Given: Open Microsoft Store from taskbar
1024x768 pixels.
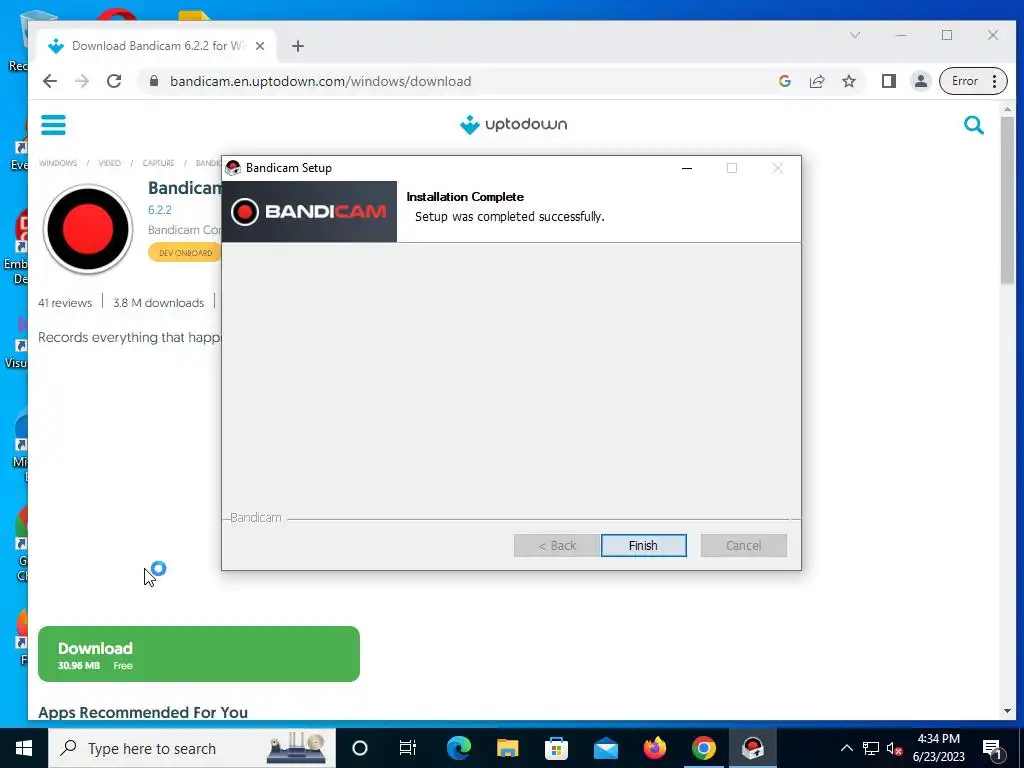Looking at the screenshot, I should tap(556, 748).
